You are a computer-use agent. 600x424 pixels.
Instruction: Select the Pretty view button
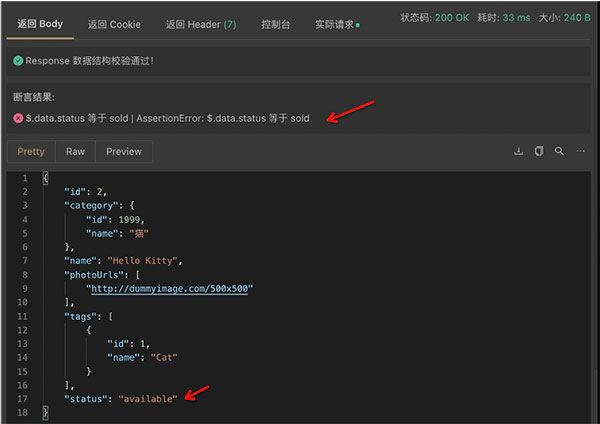31,152
